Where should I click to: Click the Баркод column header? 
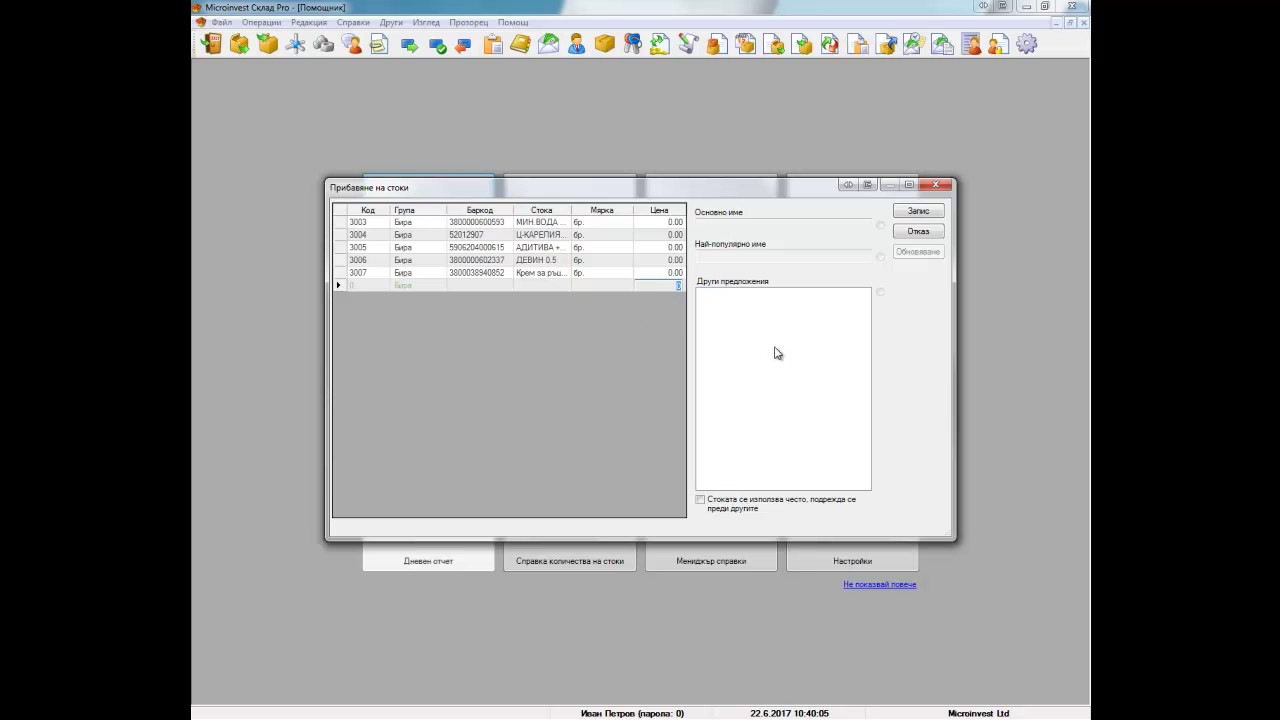coord(480,210)
